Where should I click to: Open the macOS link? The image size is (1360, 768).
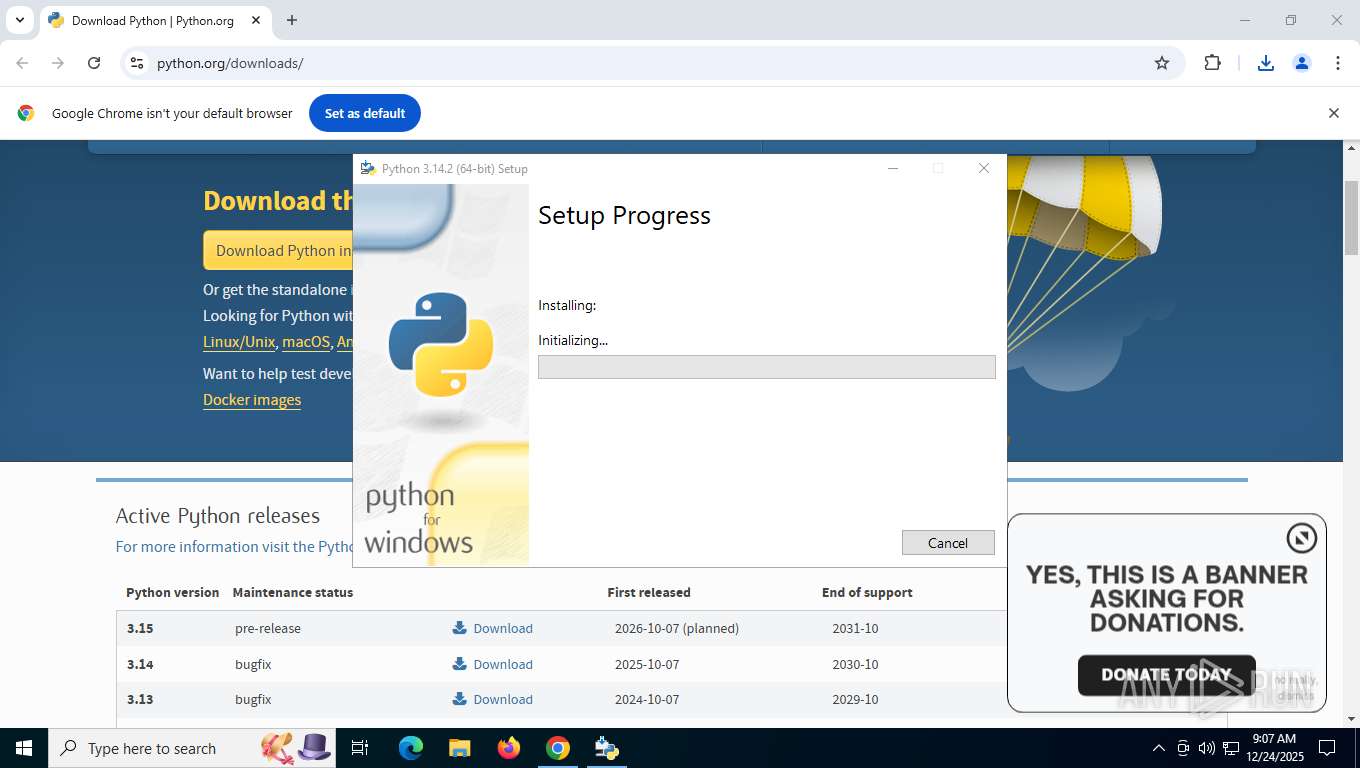tap(306, 342)
